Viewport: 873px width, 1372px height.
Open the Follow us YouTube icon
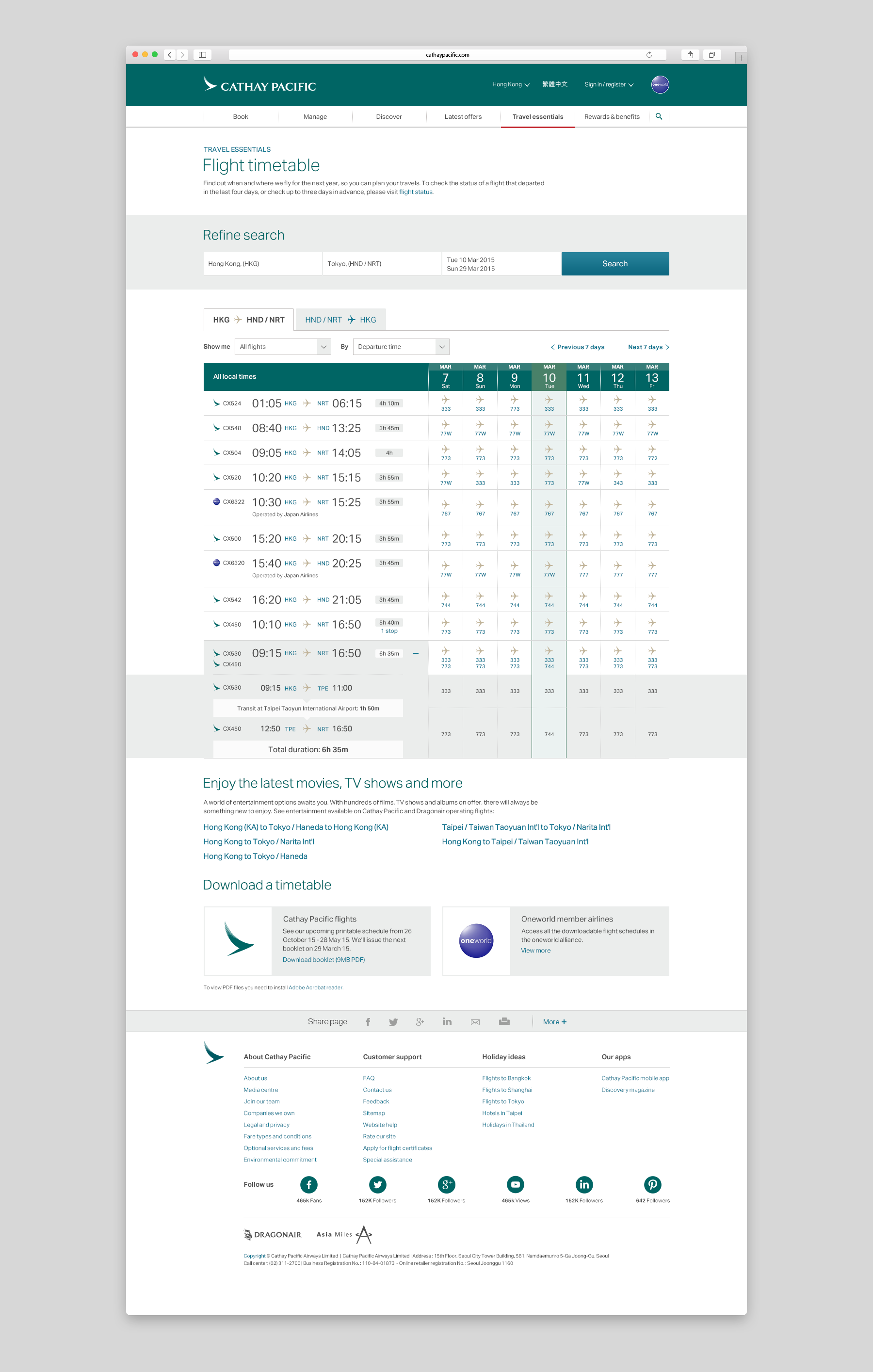point(515,1184)
